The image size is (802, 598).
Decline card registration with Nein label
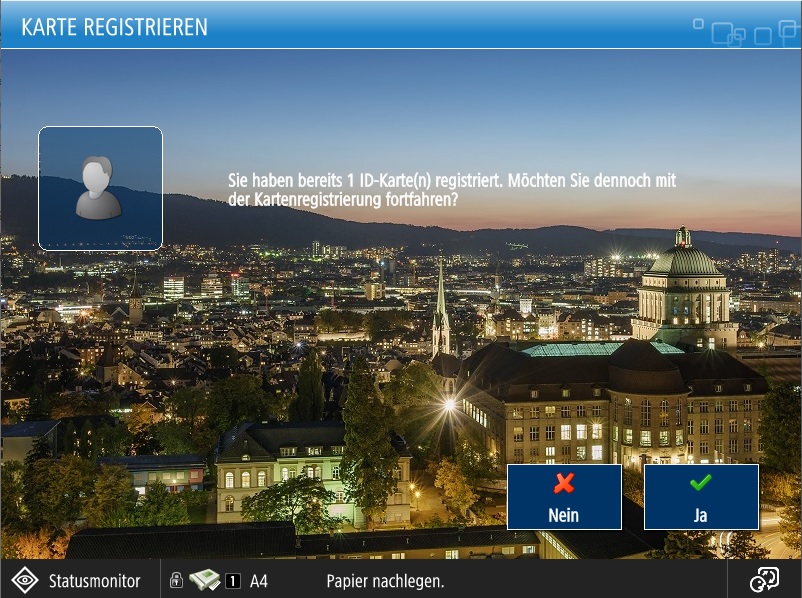pos(564,516)
